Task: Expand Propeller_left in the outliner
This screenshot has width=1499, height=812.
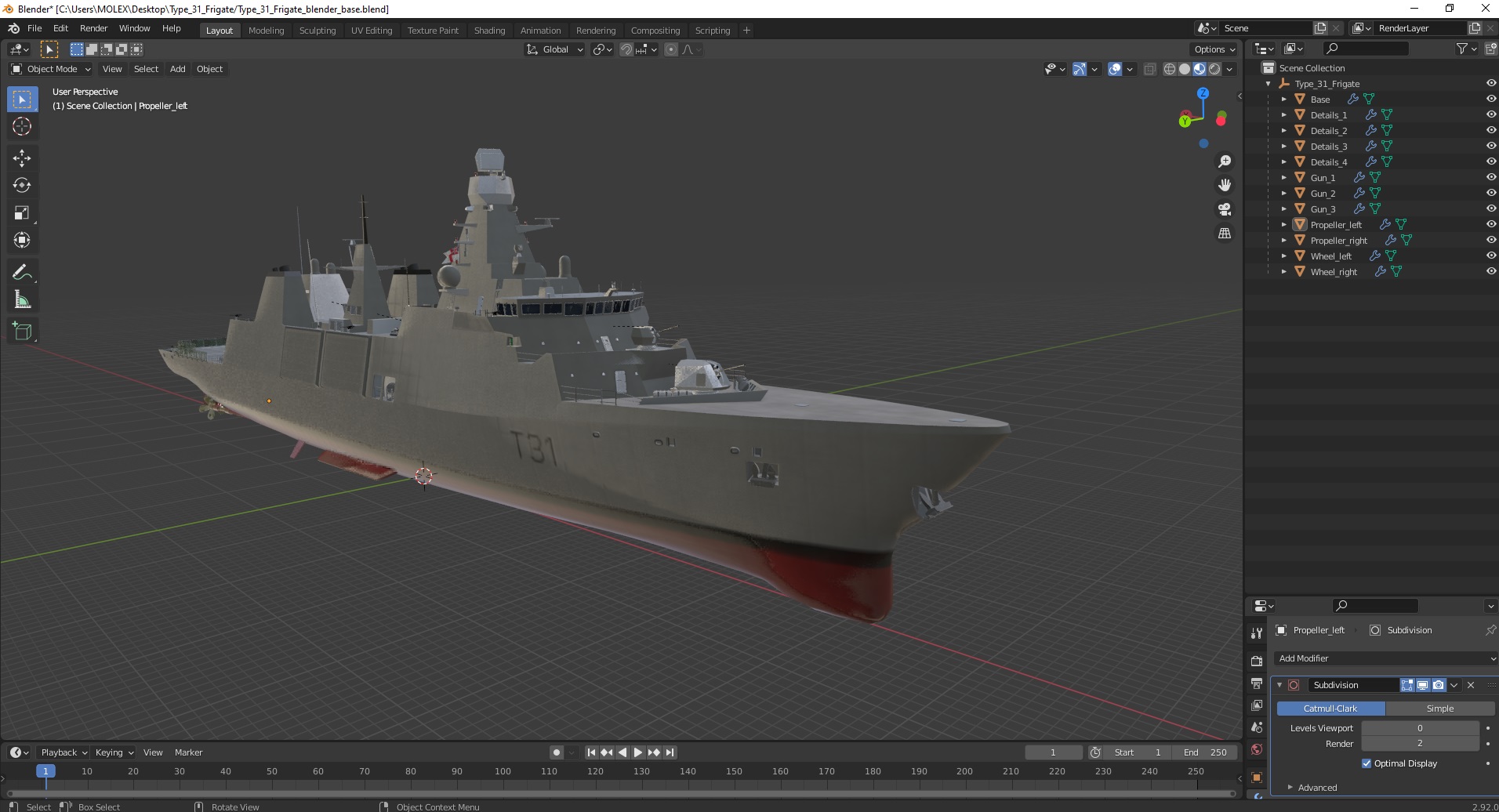Action: click(x=1283, y=224)
